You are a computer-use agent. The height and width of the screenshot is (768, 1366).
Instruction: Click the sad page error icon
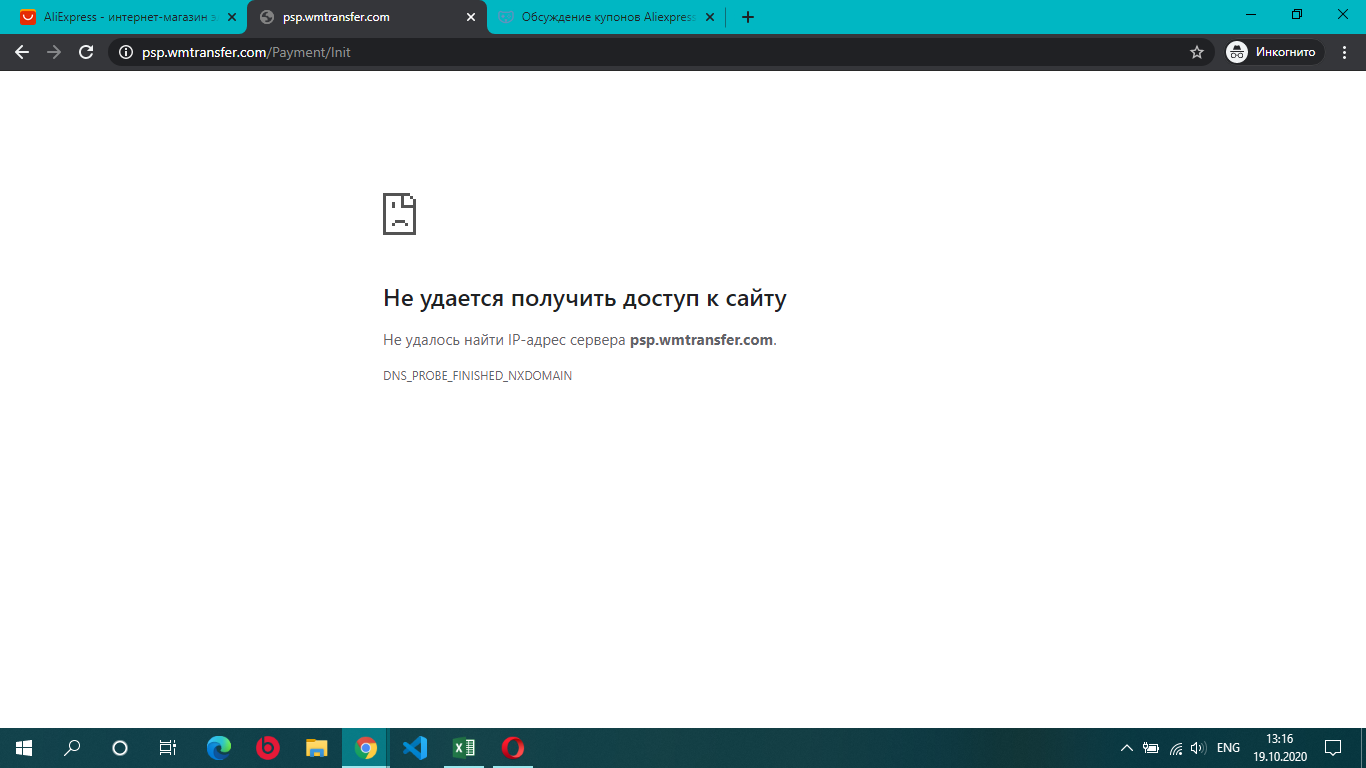tap(399, 214)
